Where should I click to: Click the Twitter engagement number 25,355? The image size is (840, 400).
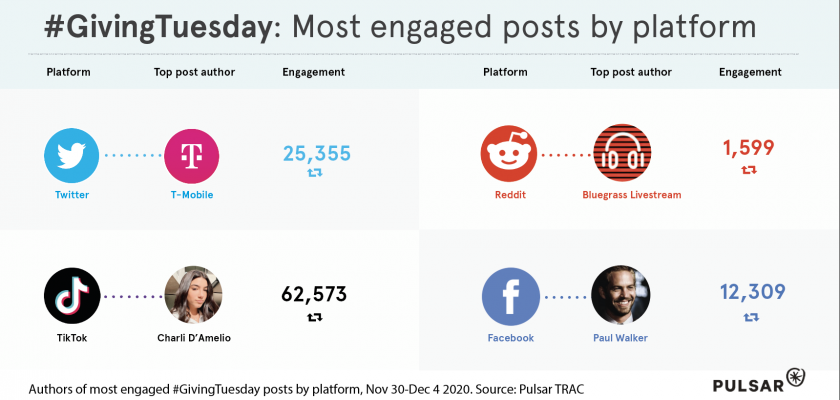[x=316, y=153]
